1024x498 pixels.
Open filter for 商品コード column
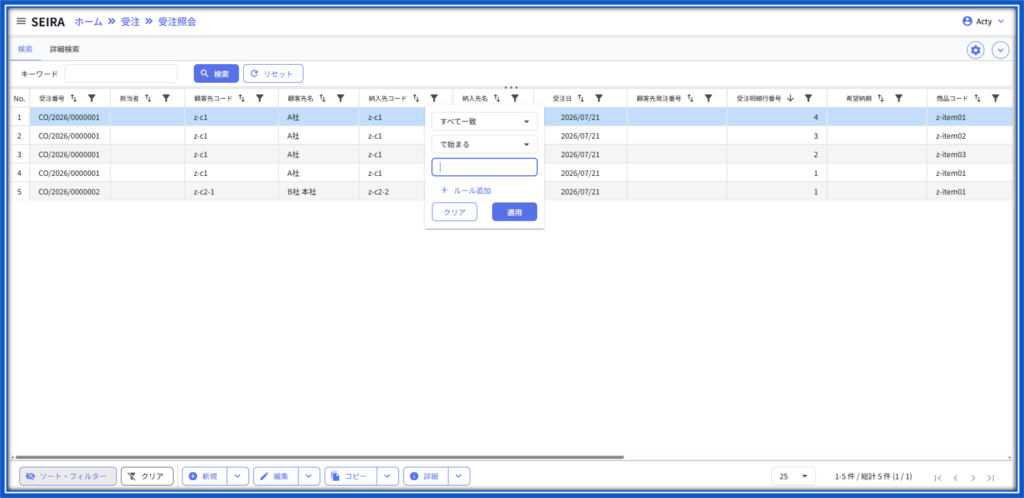pyautogui.click(x=996, y=98)
